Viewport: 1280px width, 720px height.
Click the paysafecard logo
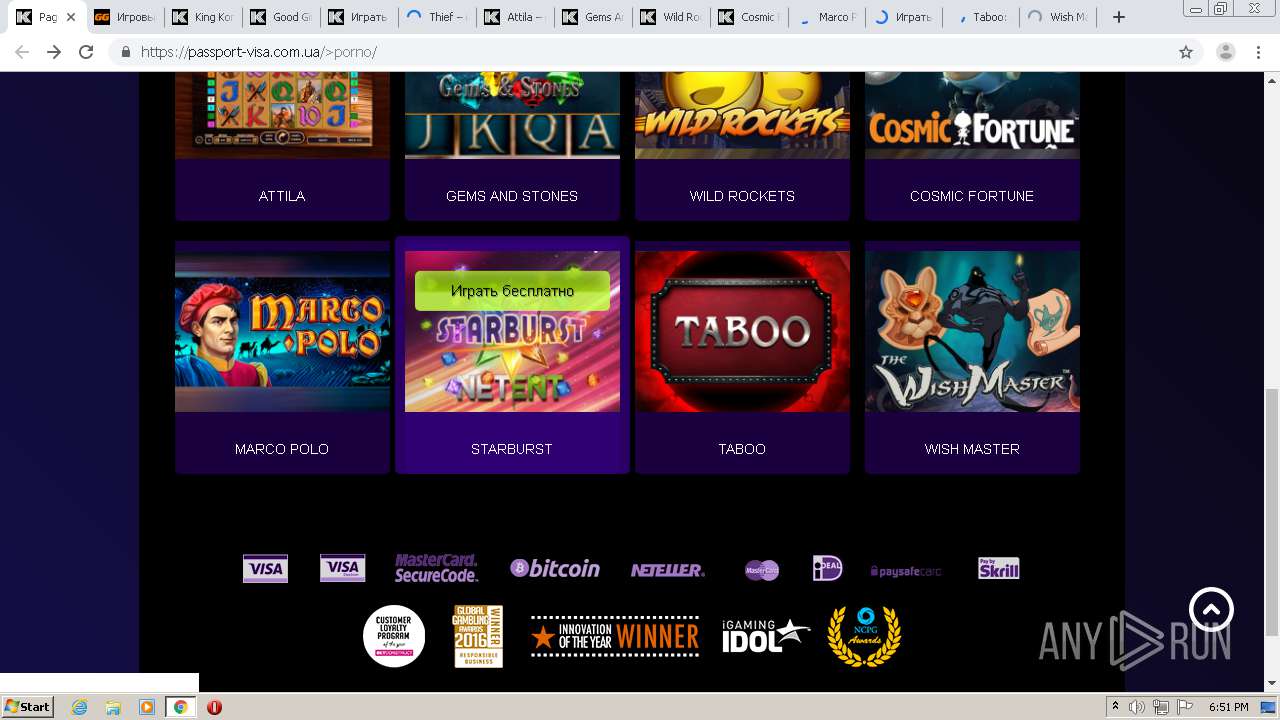click(906, 571)
